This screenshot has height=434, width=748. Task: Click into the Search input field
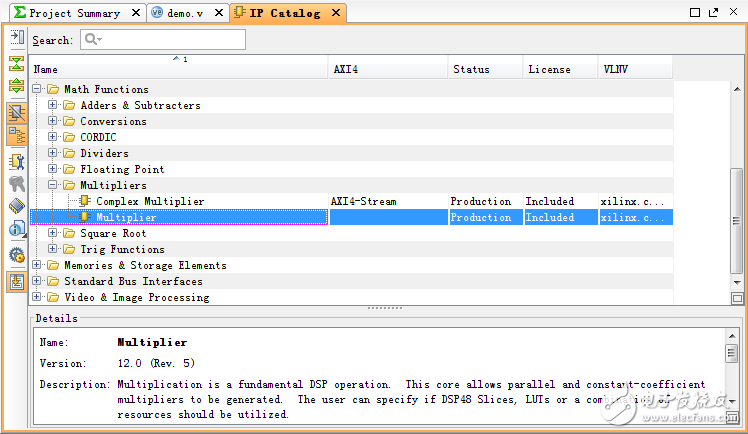tap(164, 40)
